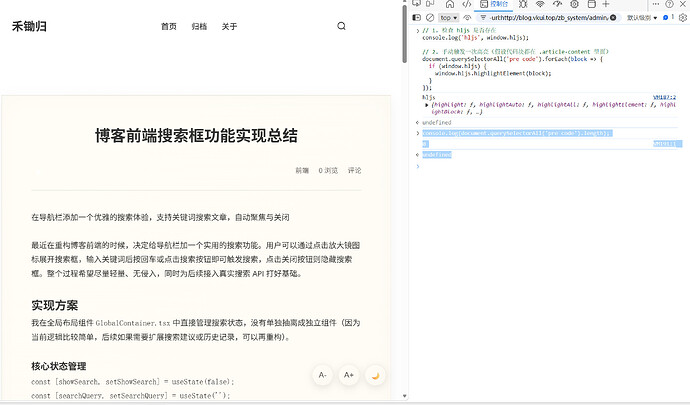The width and height of the screenshot is (690, 405).
Task: Open the blog search magnifier icon
Action: (342, 27)
